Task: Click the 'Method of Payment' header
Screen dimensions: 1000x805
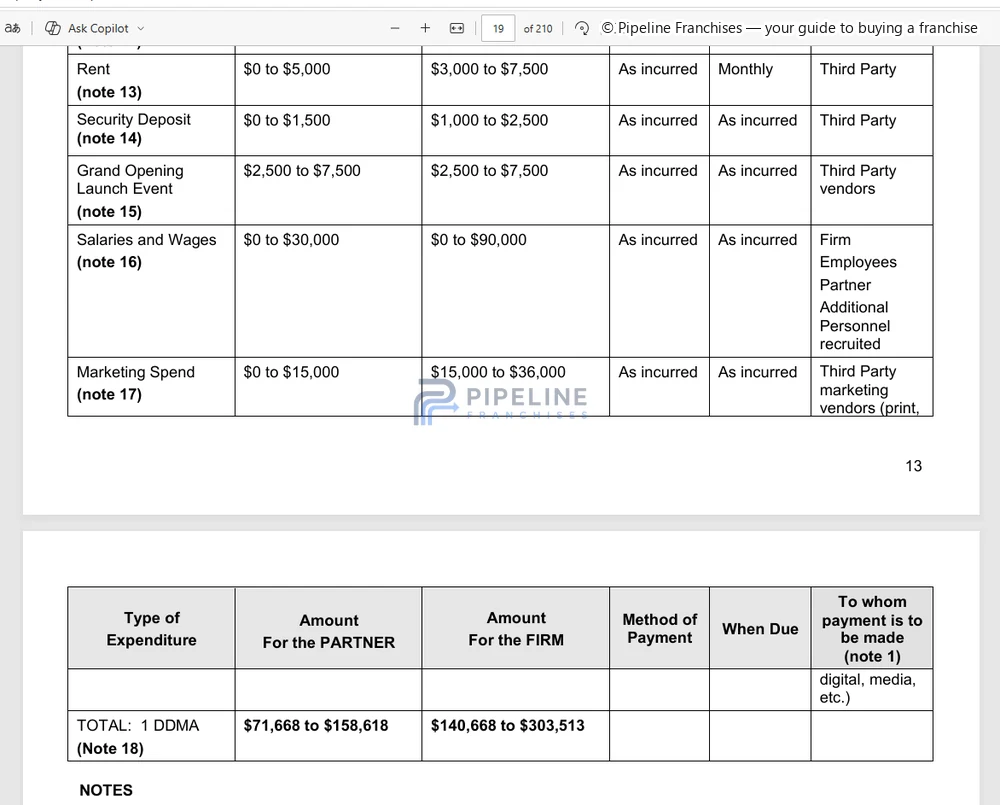Action: (659, 628)
